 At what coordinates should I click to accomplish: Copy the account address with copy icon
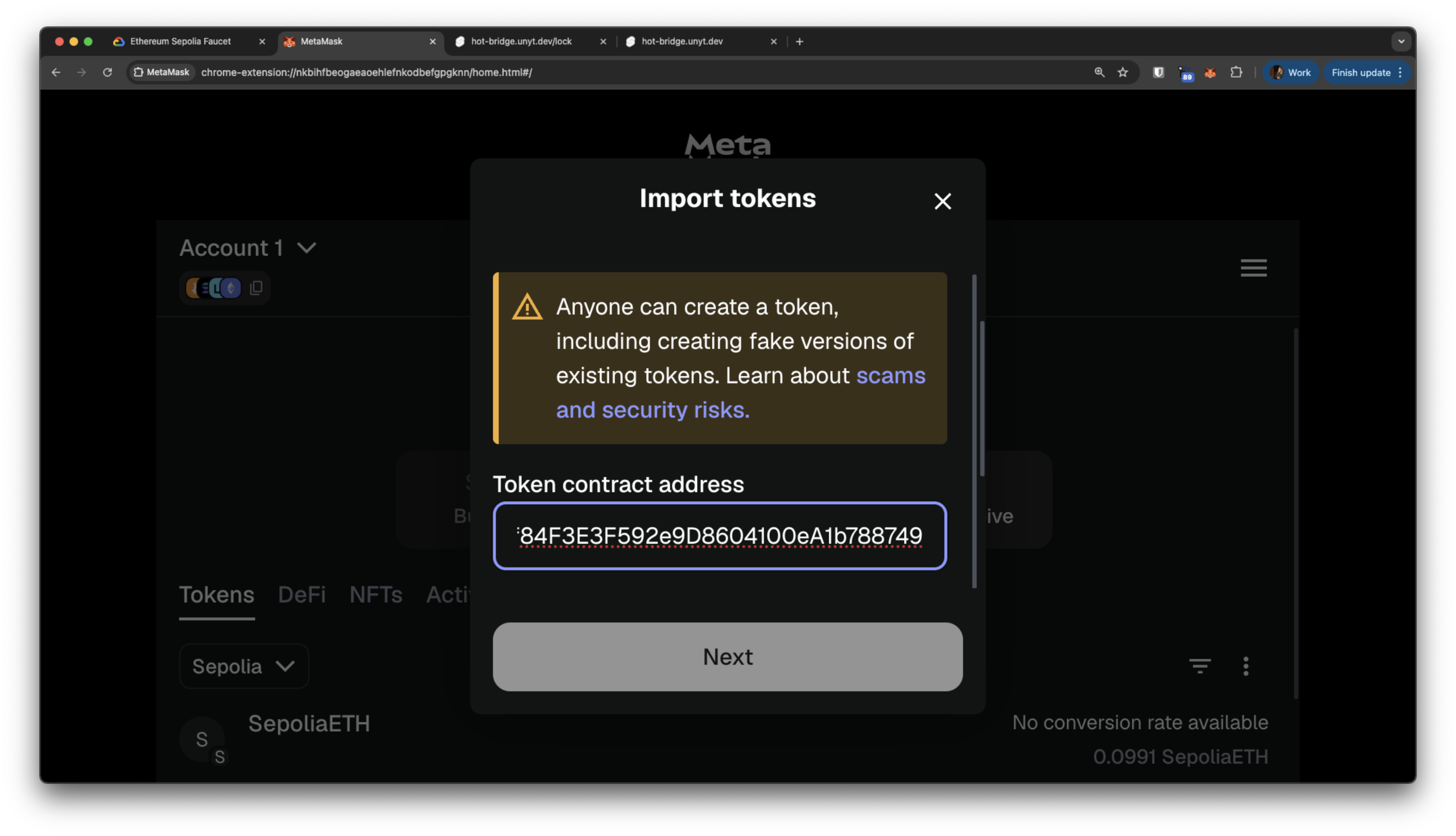pyautogui.click(x=256, y=288)
